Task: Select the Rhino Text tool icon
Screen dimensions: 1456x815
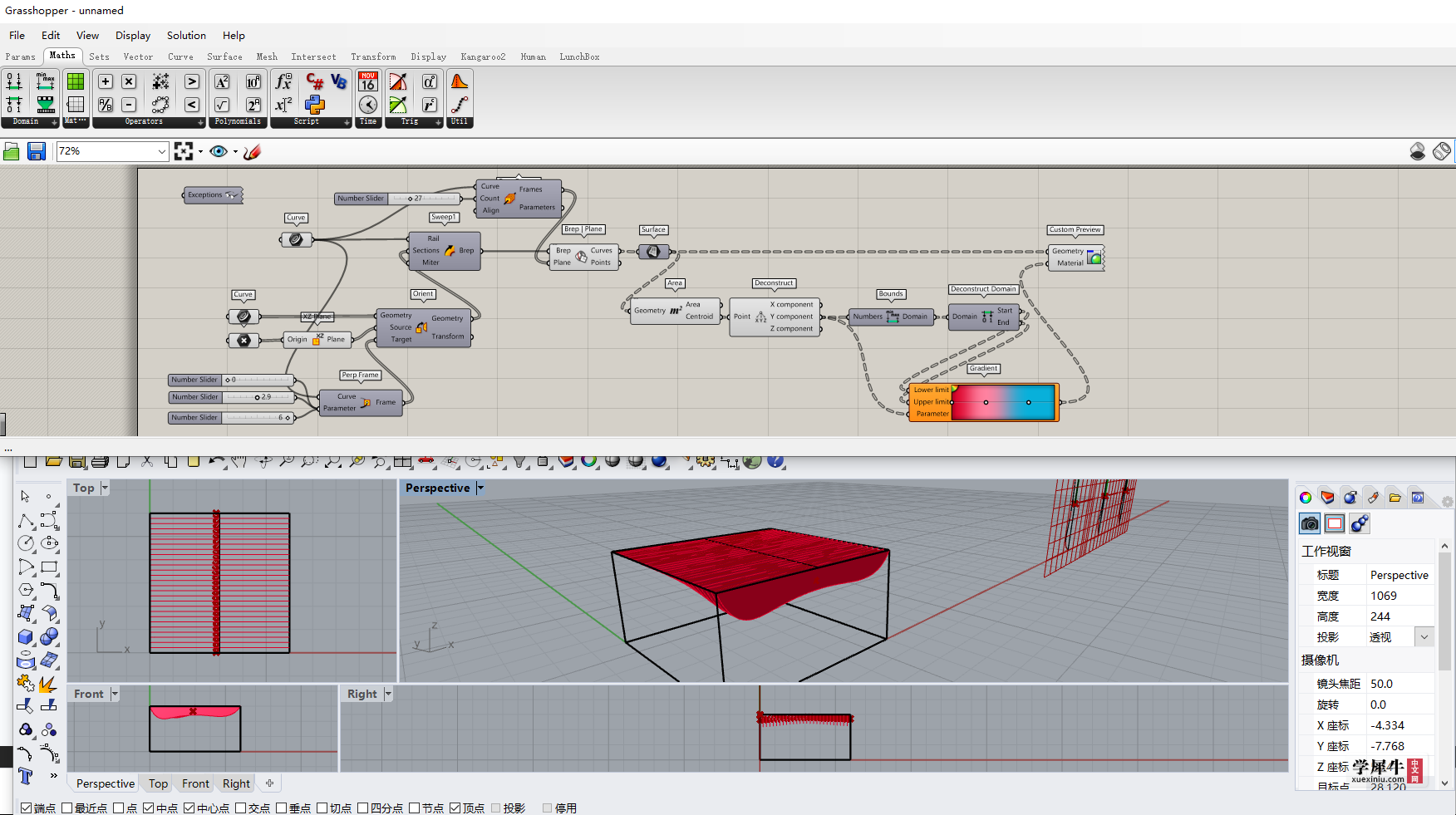Action: pos(26,776)
